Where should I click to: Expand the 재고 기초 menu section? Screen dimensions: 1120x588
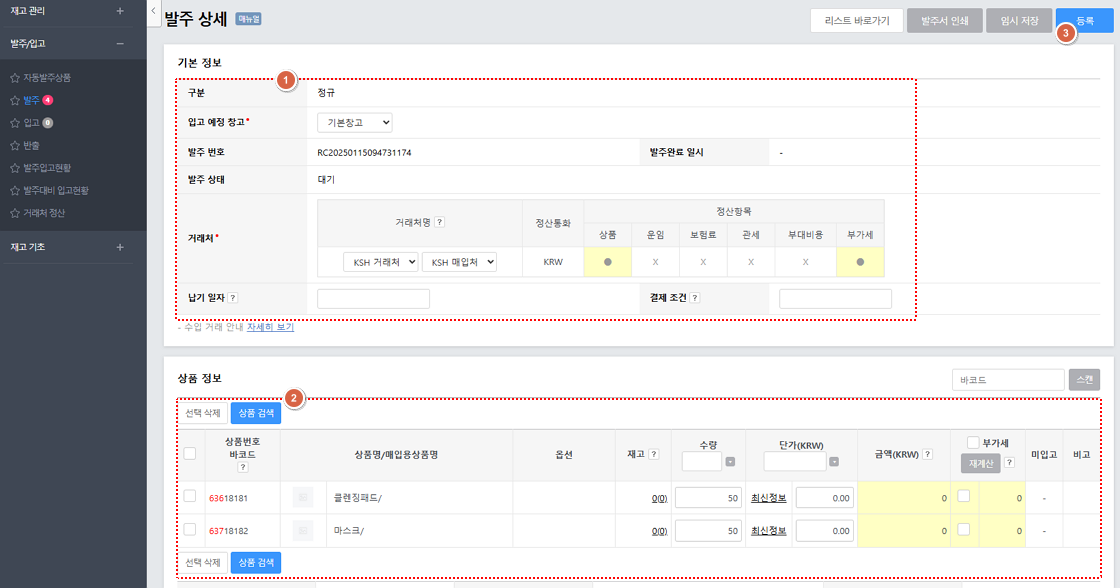coord(120,247)
